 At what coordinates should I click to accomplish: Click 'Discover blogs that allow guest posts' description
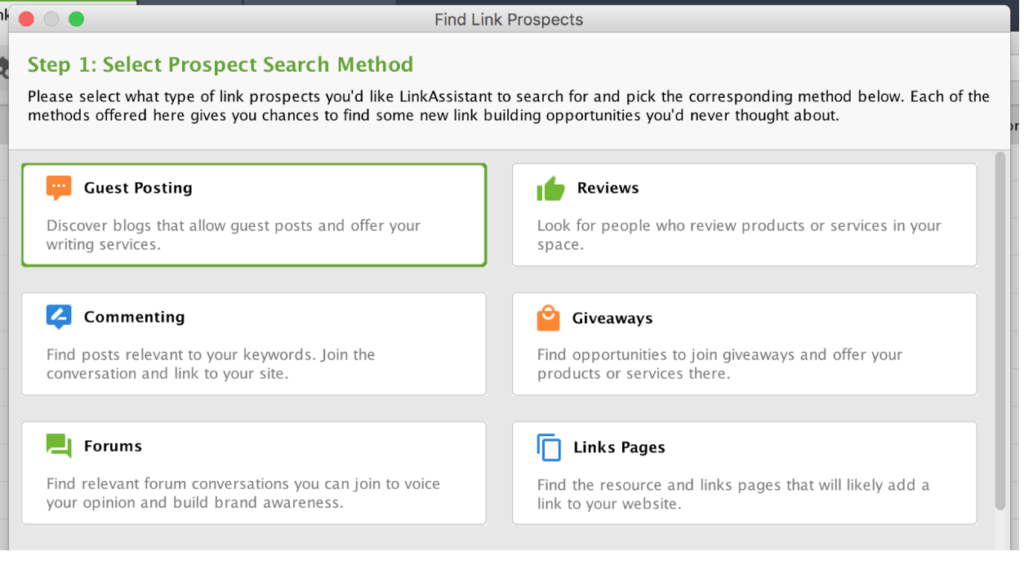233,234
